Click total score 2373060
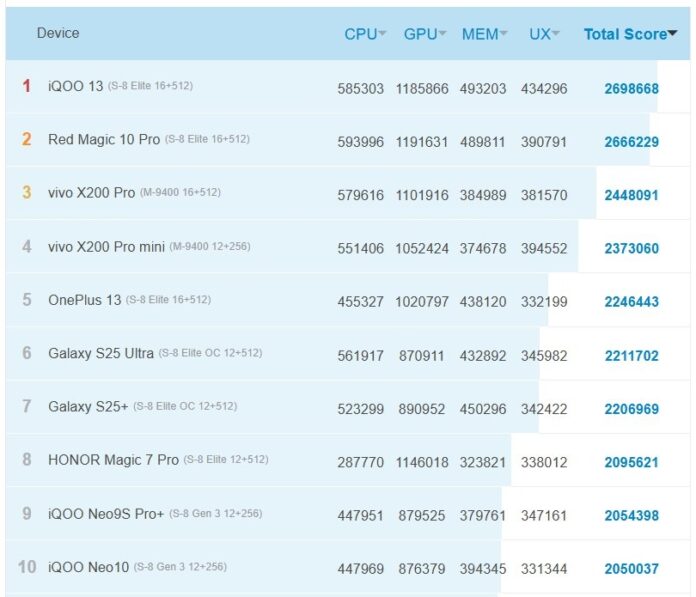The width and height of the screenshot is (696, 597). (x=632, y=249)
